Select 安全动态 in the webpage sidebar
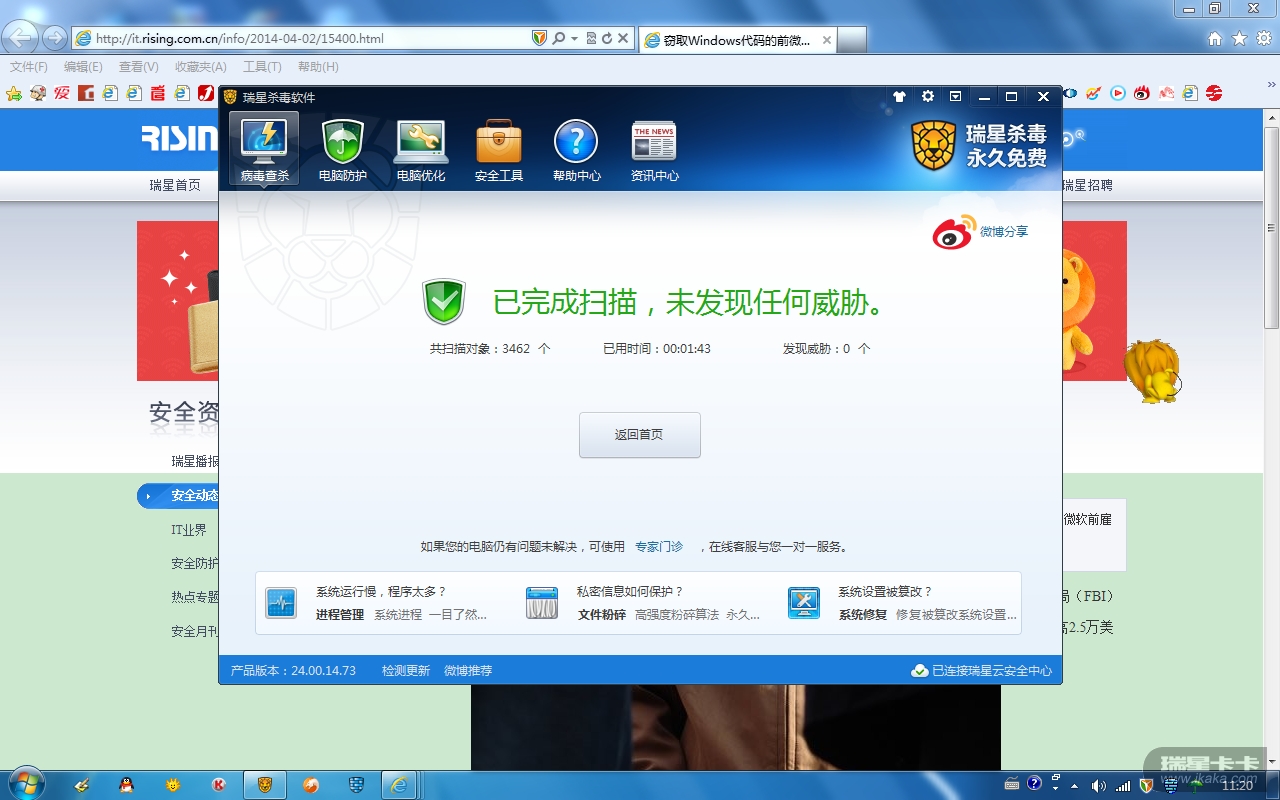The image size is (1280, 800). pyautogui.click(x=178, y=496)
